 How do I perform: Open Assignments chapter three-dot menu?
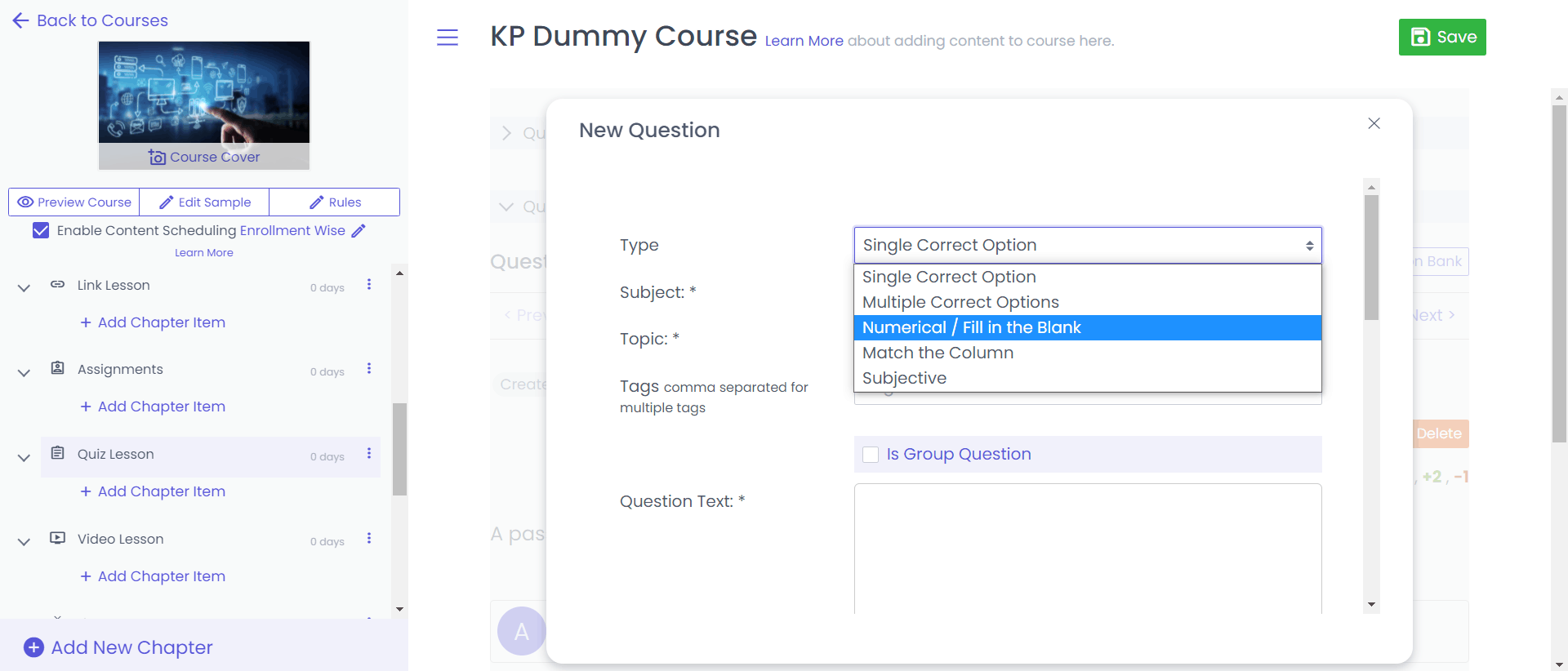pos(369,369)
